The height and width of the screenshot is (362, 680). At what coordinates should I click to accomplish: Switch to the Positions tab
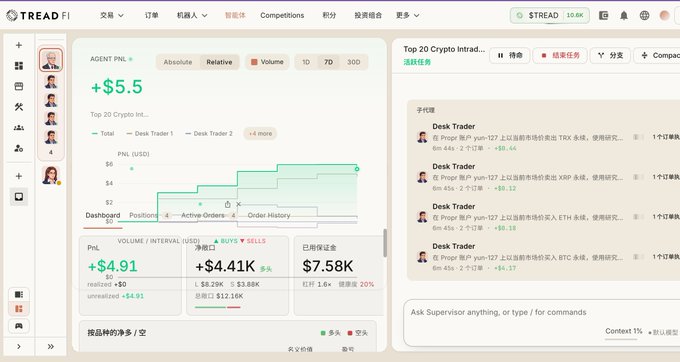coord(149,215)
